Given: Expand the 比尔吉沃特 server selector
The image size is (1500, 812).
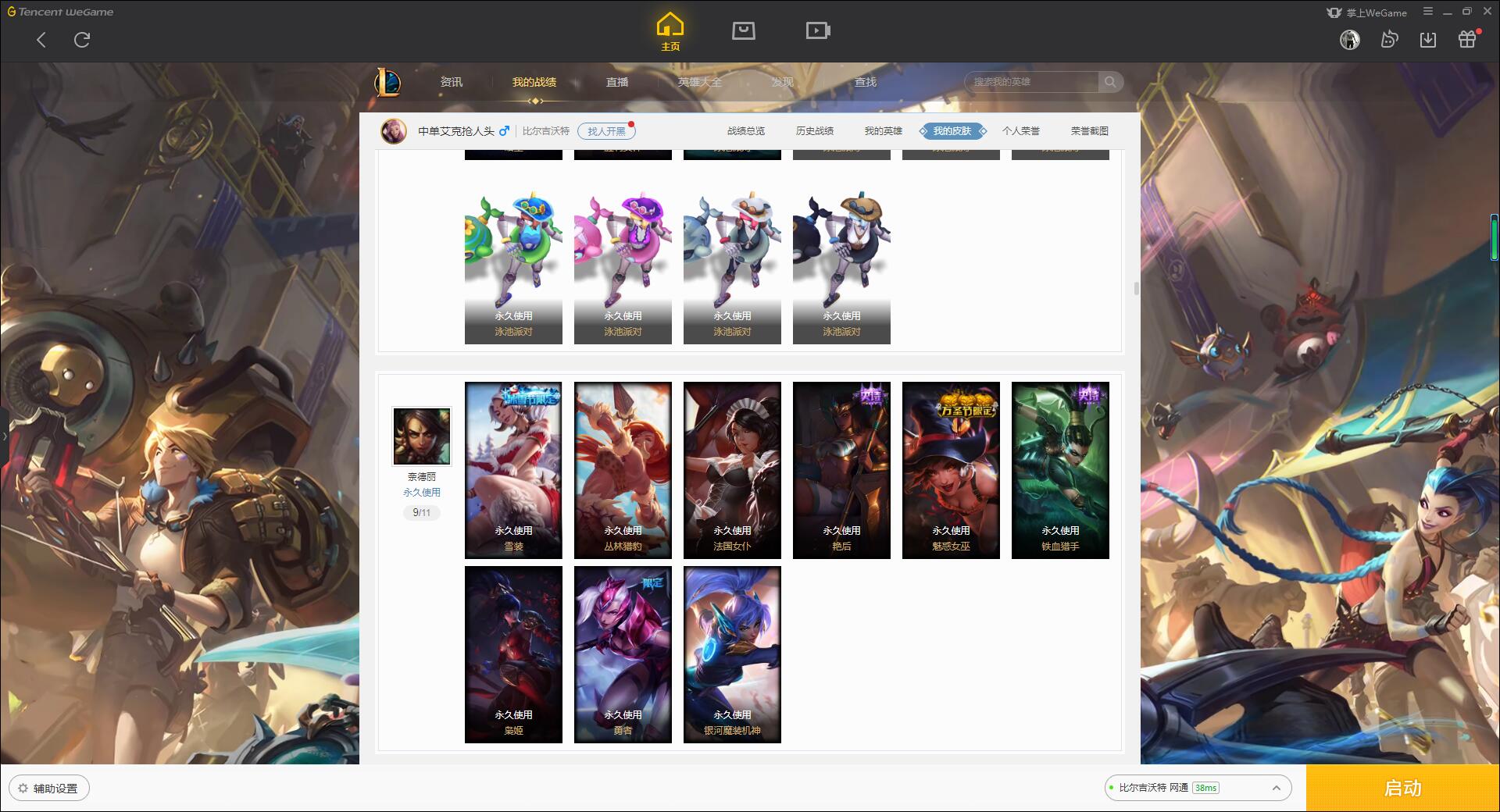Looking at the screenshot, I should [x=1197, y=788].
